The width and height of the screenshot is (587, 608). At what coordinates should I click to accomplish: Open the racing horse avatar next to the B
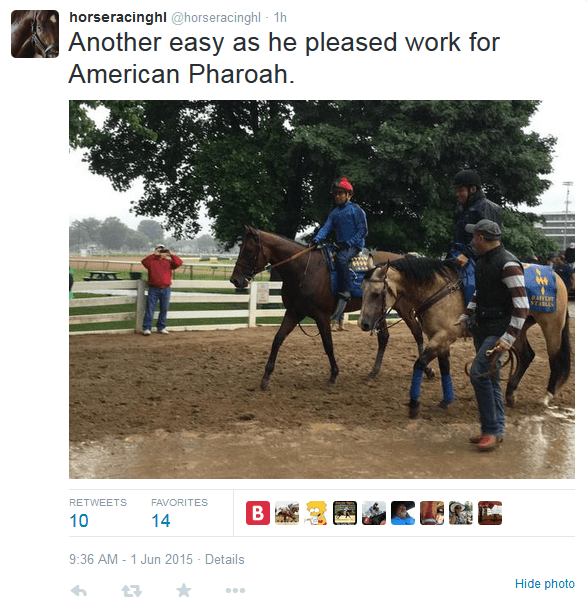coord(287,513)
